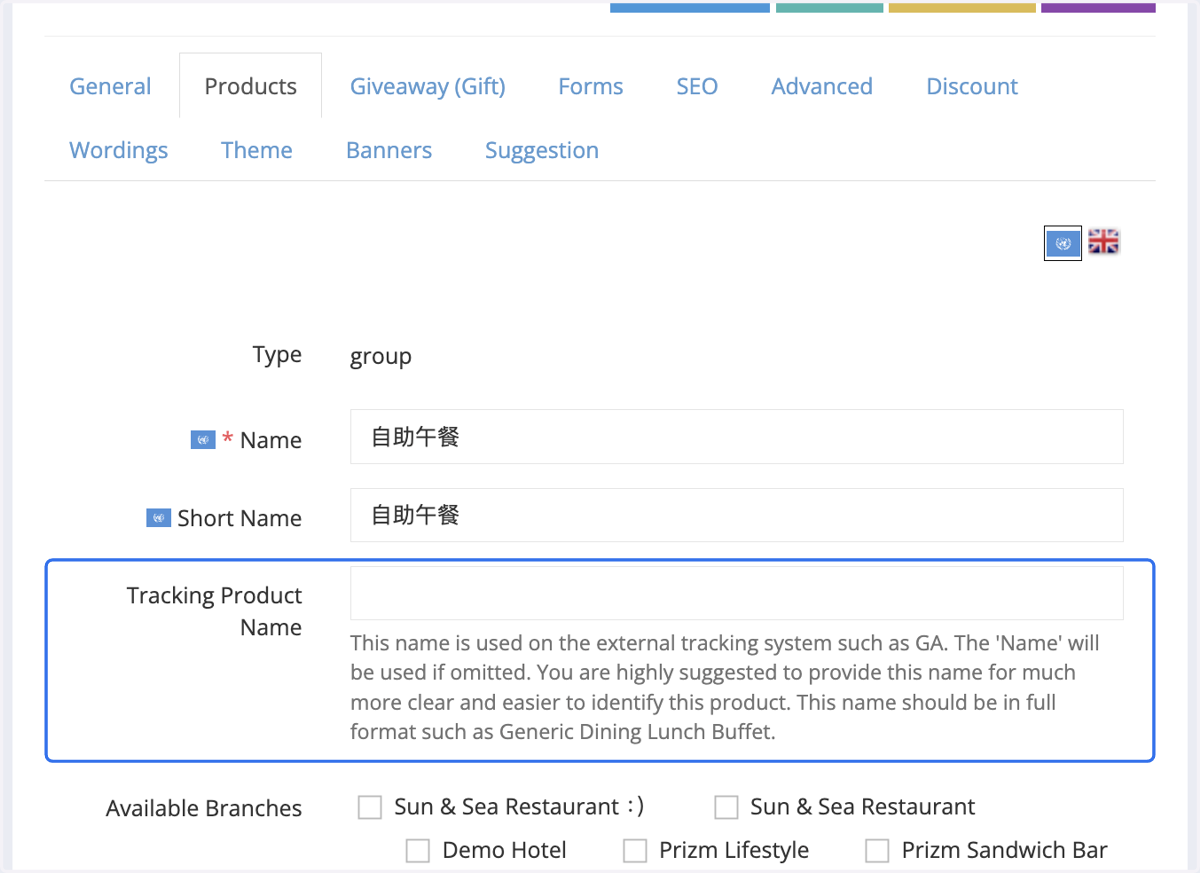Image resolution: width=1200 pixels, height=873 pixels.
Task: Select the Products tab
Action: point(251,86)
